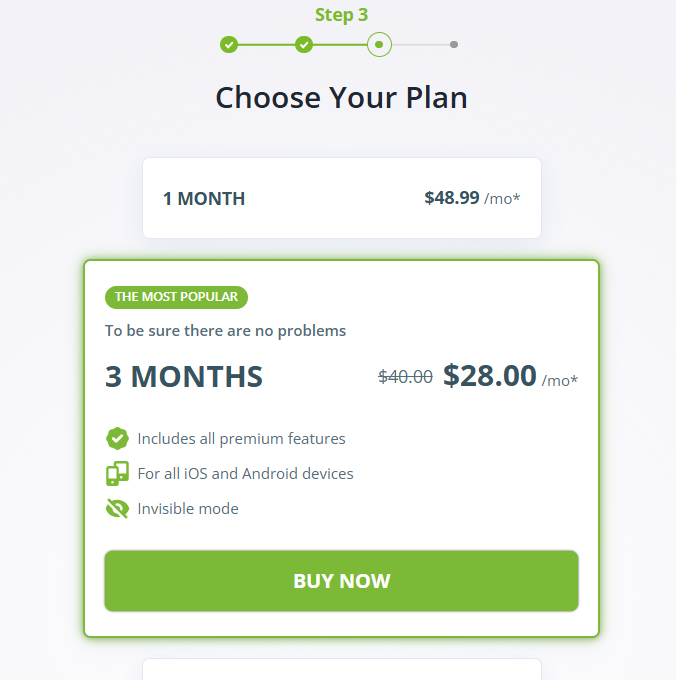Click 'For all iOS and Android devices' text
Viewport: 676px width, 680px height.
(x=245, y=473)
